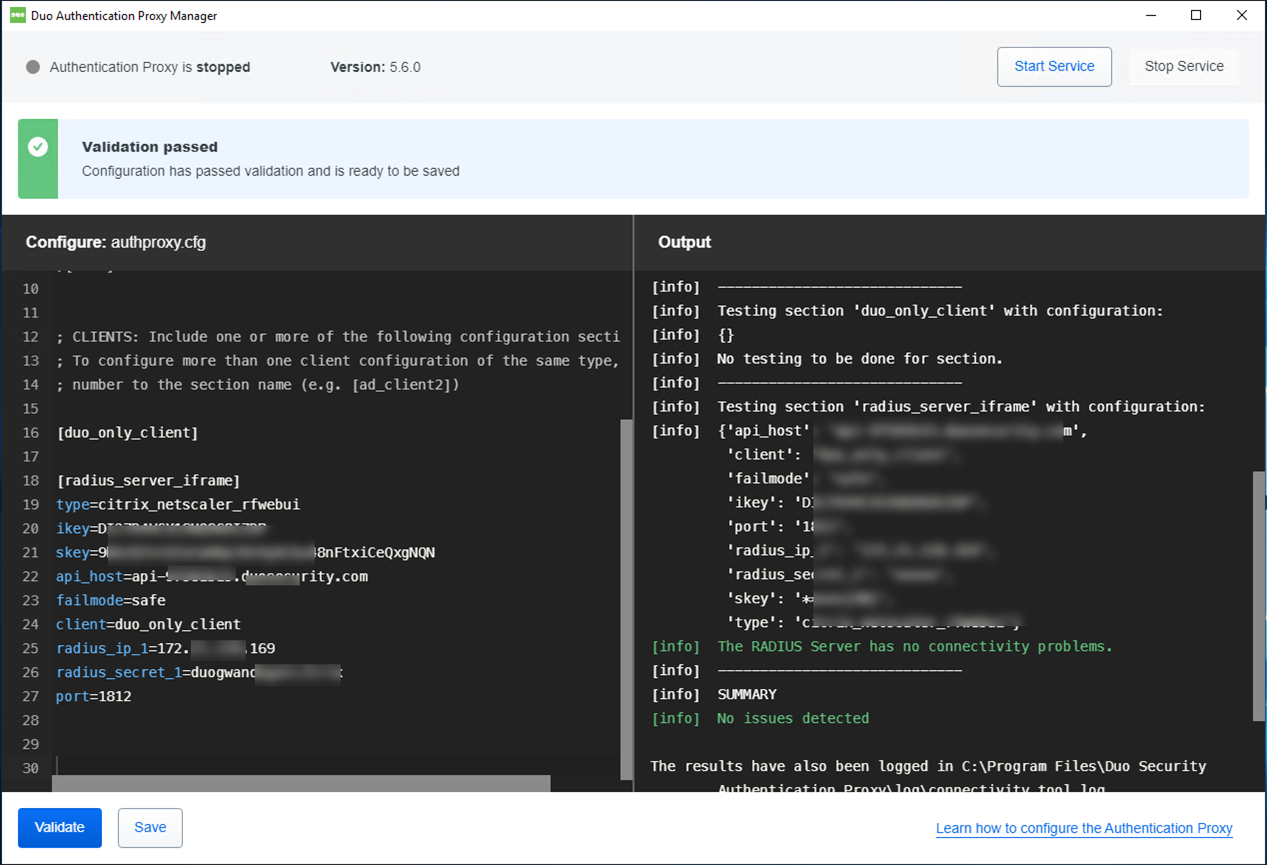Viewport: 1267px width, 865px height.
Task: Click the 'Version: 5.6.0' label
Action: (x=376, y=67)
